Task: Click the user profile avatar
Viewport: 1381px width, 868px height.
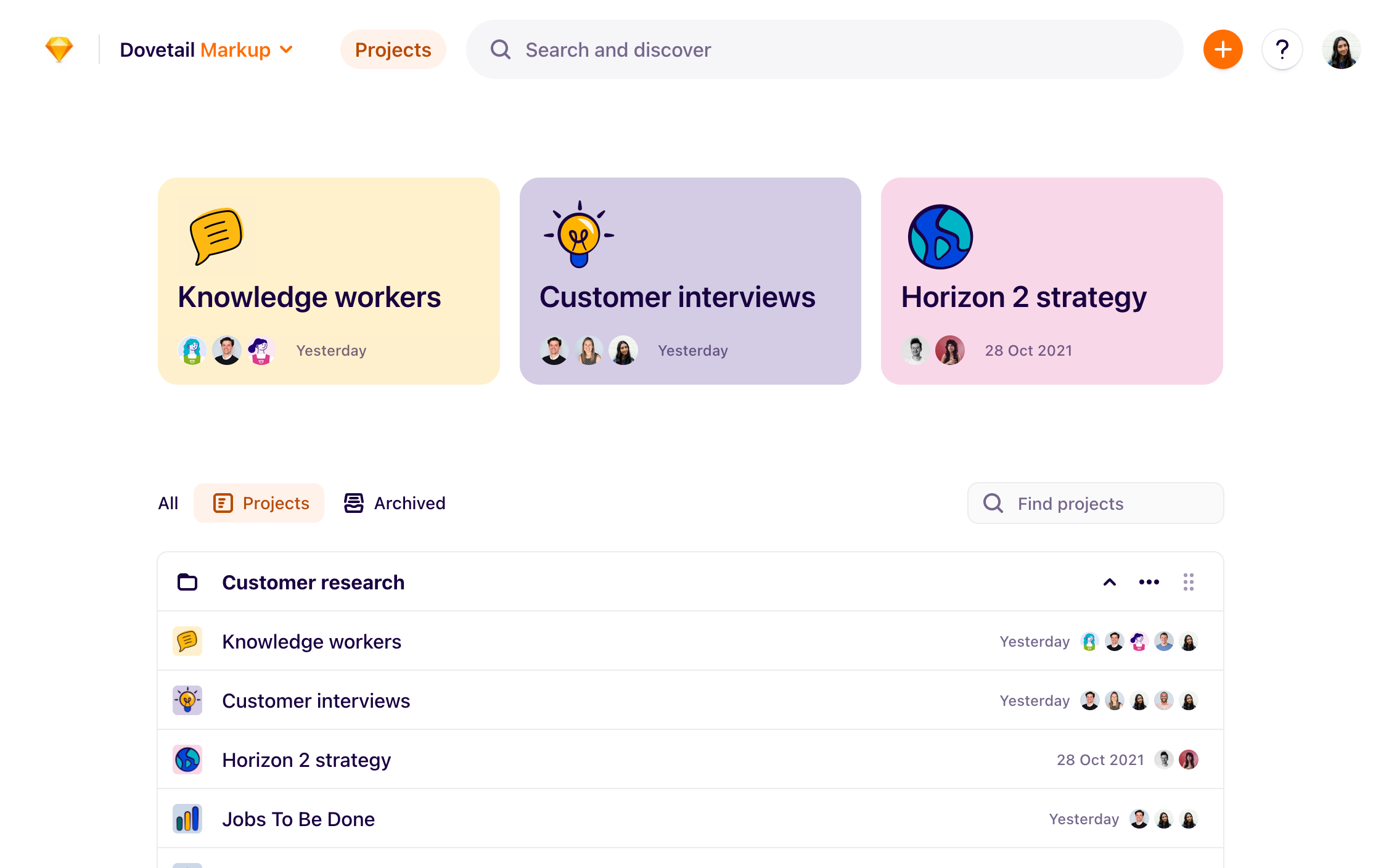Action: pyautogui.click(x=1341, y=49)
